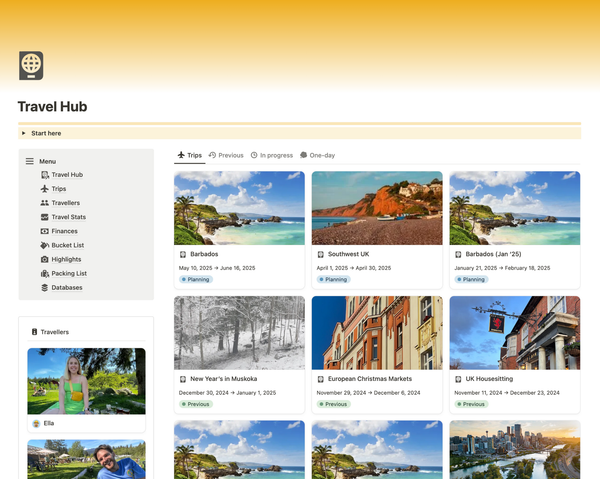
Task: Click the Finances money icon
Action: pos(44,231)
